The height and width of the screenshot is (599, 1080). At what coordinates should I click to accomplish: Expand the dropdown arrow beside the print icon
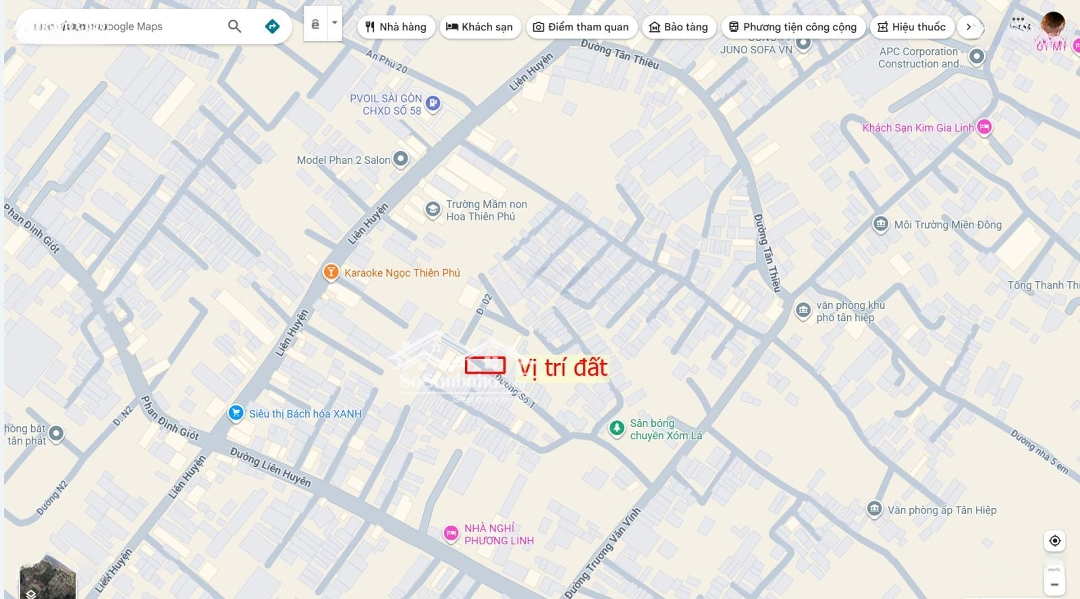coord(335,23)
